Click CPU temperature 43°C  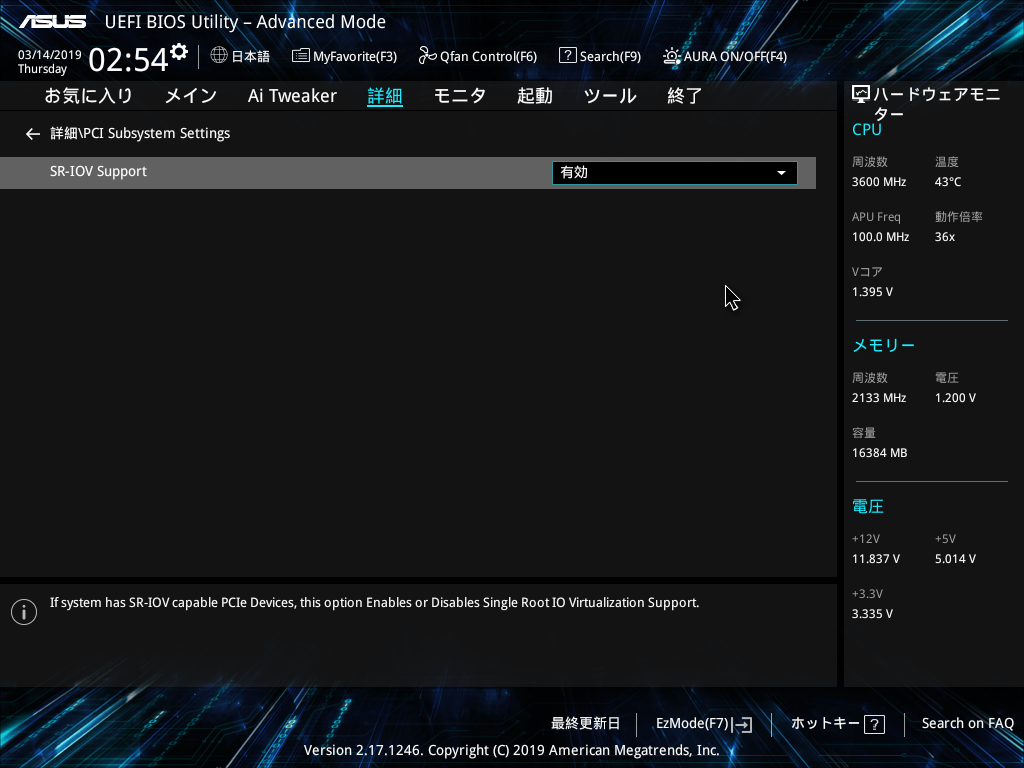(x=948, y=182)
